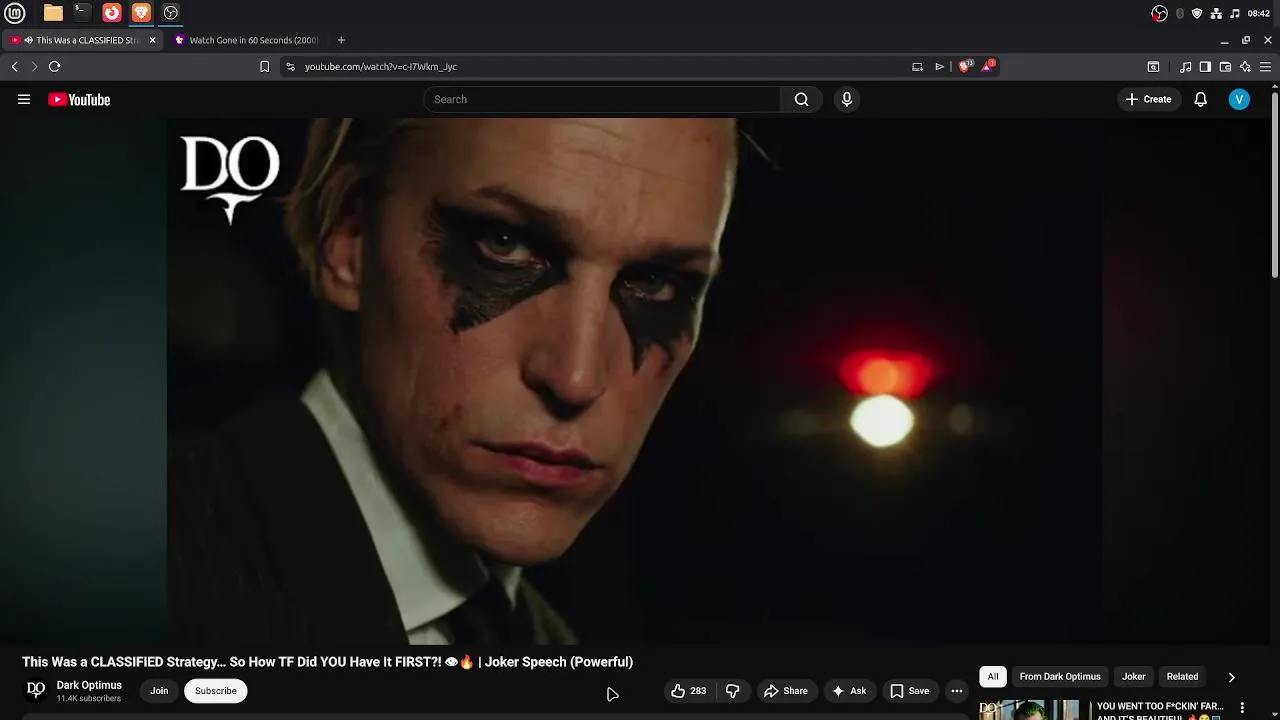Focus the YouTube Search field
This screenshot has width=1280, height=720.
point(602,99)
